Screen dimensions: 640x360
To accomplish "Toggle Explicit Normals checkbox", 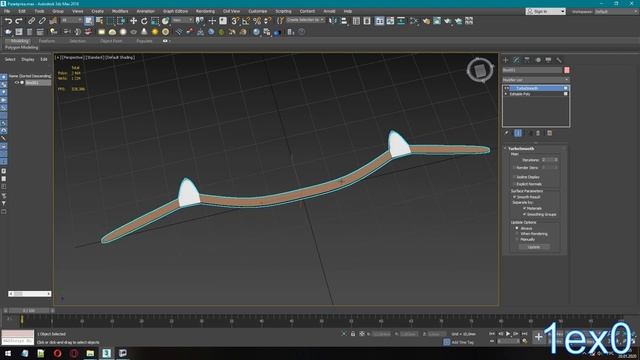I will pos(515,184).
